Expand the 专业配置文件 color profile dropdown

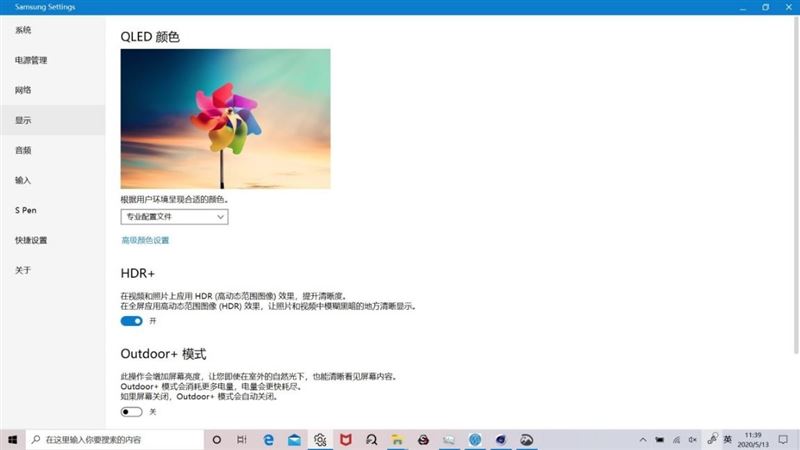click(x=174, y=217)
